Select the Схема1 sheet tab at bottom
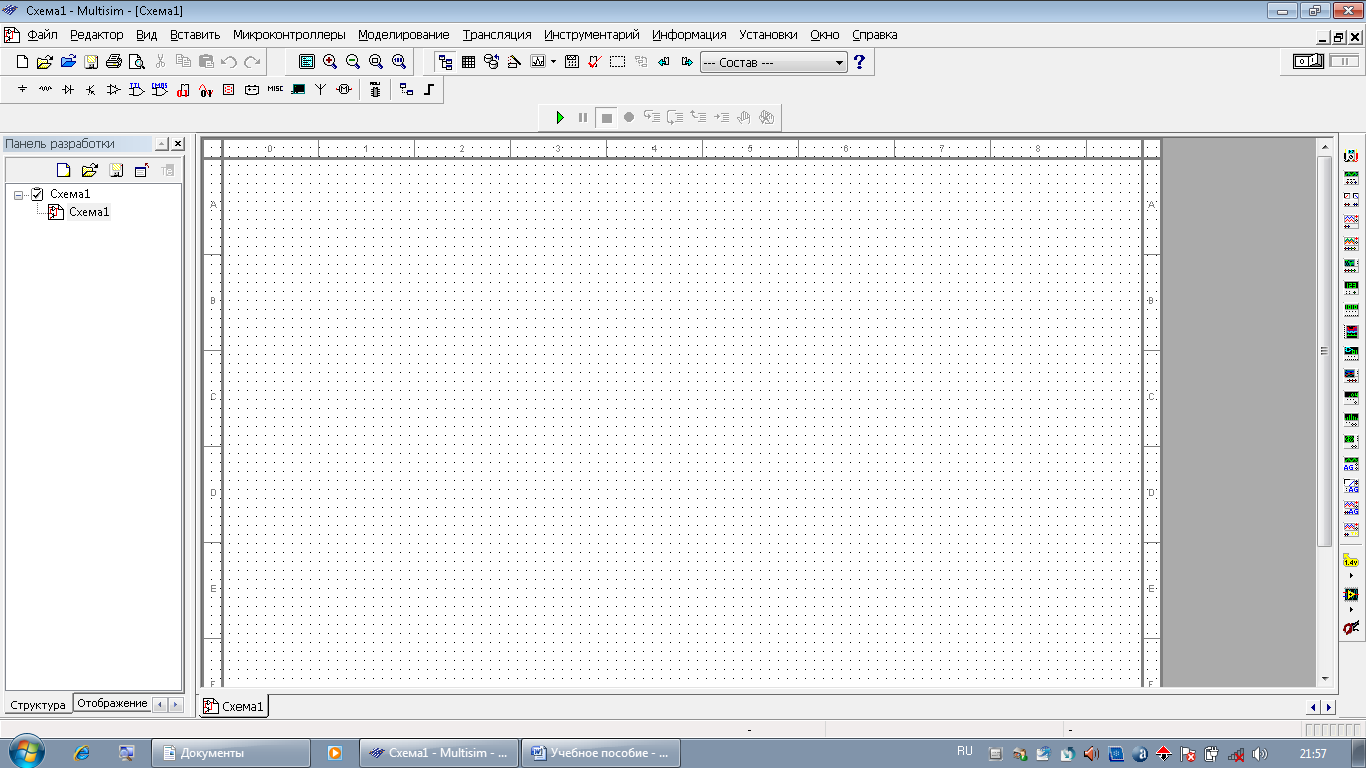This screenshot has width=1366, height=768. tap(234, 706)
